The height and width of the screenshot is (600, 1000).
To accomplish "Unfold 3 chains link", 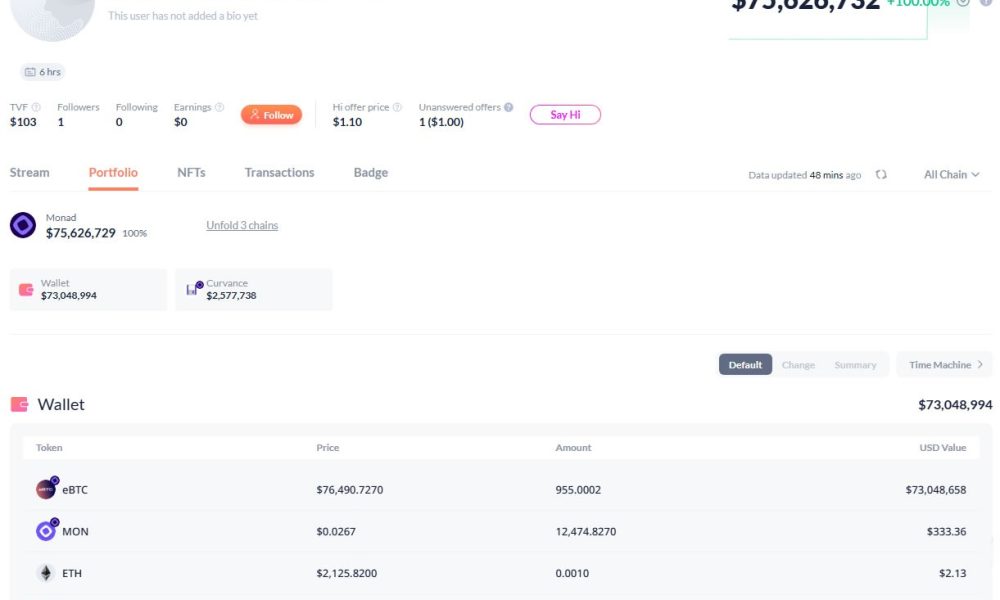I will click(242, 225).
